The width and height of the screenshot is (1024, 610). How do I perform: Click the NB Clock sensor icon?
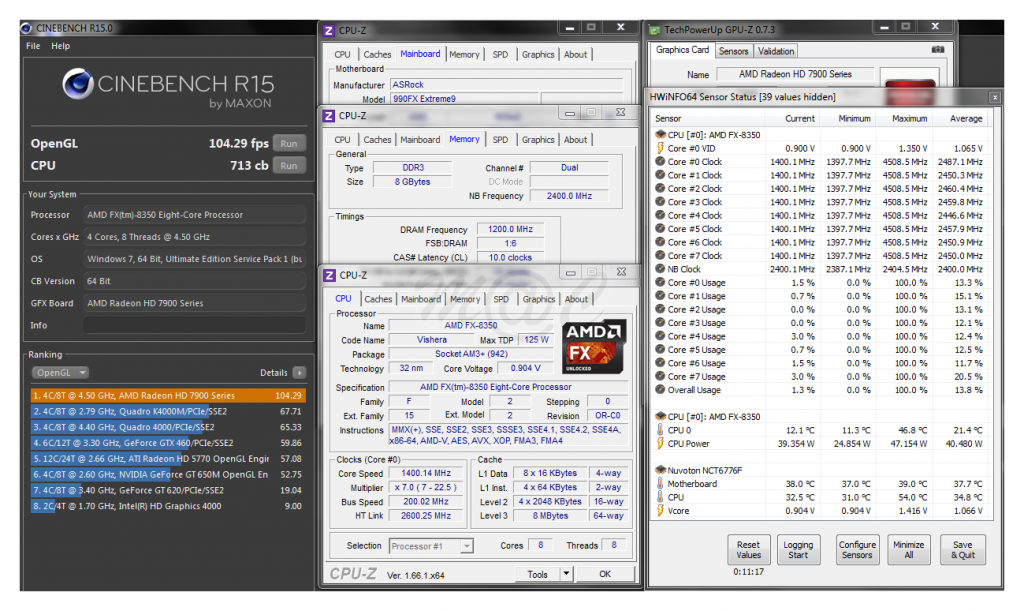(660, 269)
